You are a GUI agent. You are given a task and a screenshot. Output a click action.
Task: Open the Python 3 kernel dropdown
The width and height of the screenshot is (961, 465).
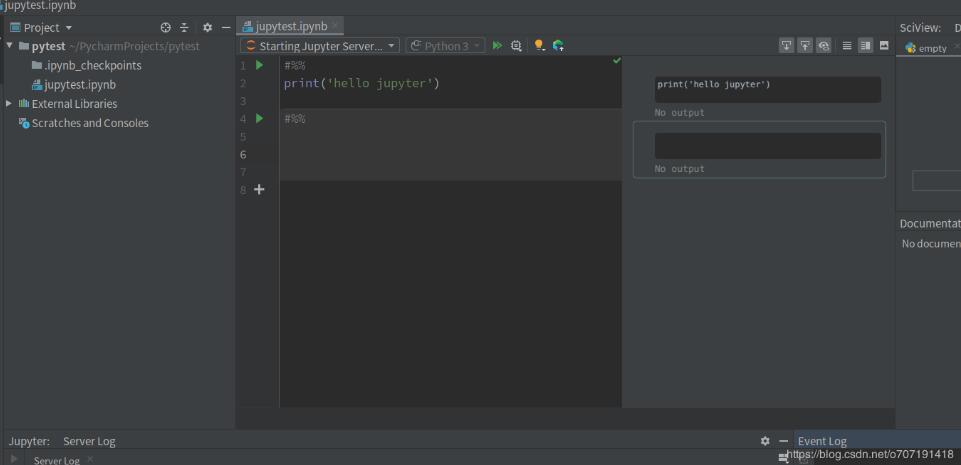445,46
